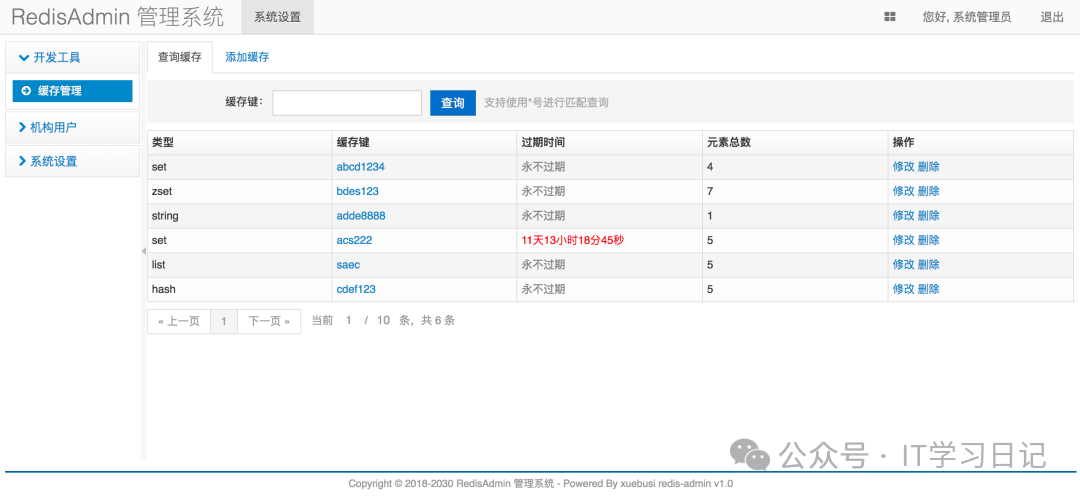This screenshot has width=1080, height=498.
Task: Open the 系统设置 top menu tab
Action: [277, 17]
